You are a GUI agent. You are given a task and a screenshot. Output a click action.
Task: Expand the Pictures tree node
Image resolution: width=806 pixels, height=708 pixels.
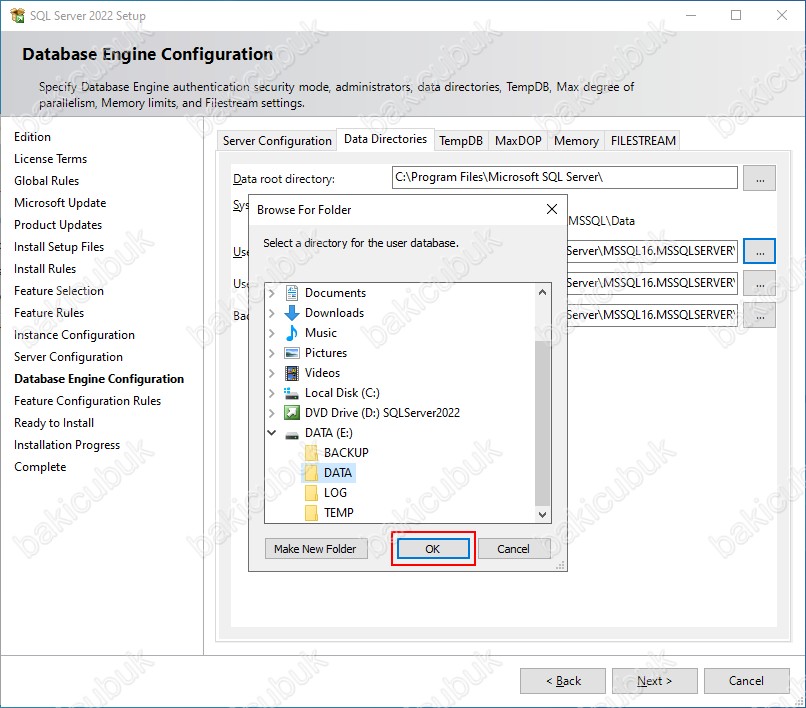(x=272, y=353)
